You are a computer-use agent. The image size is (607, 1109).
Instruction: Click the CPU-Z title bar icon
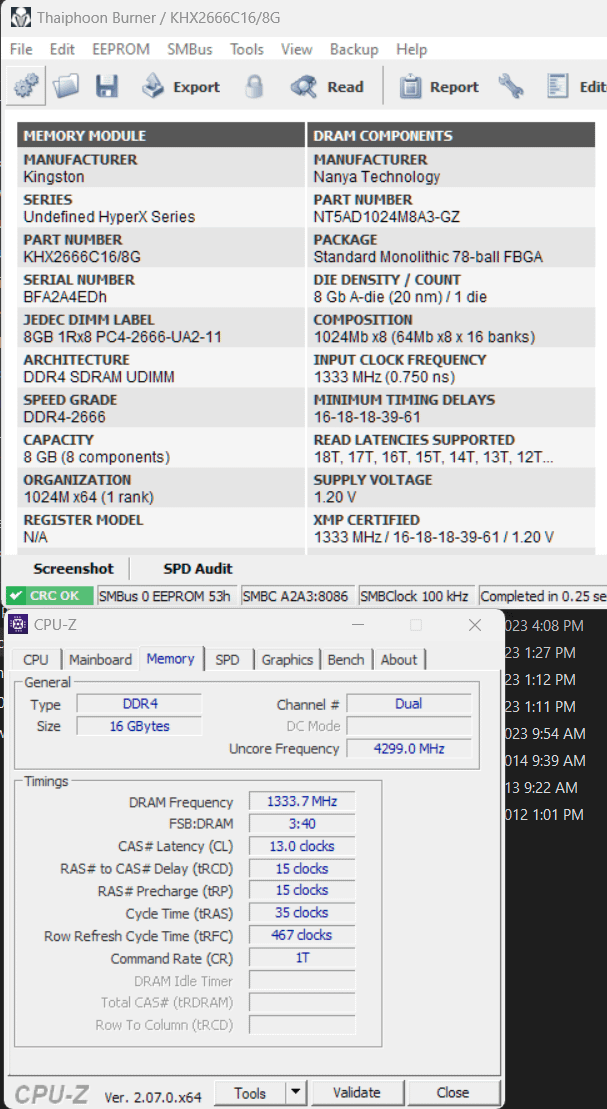coord(19,625)
